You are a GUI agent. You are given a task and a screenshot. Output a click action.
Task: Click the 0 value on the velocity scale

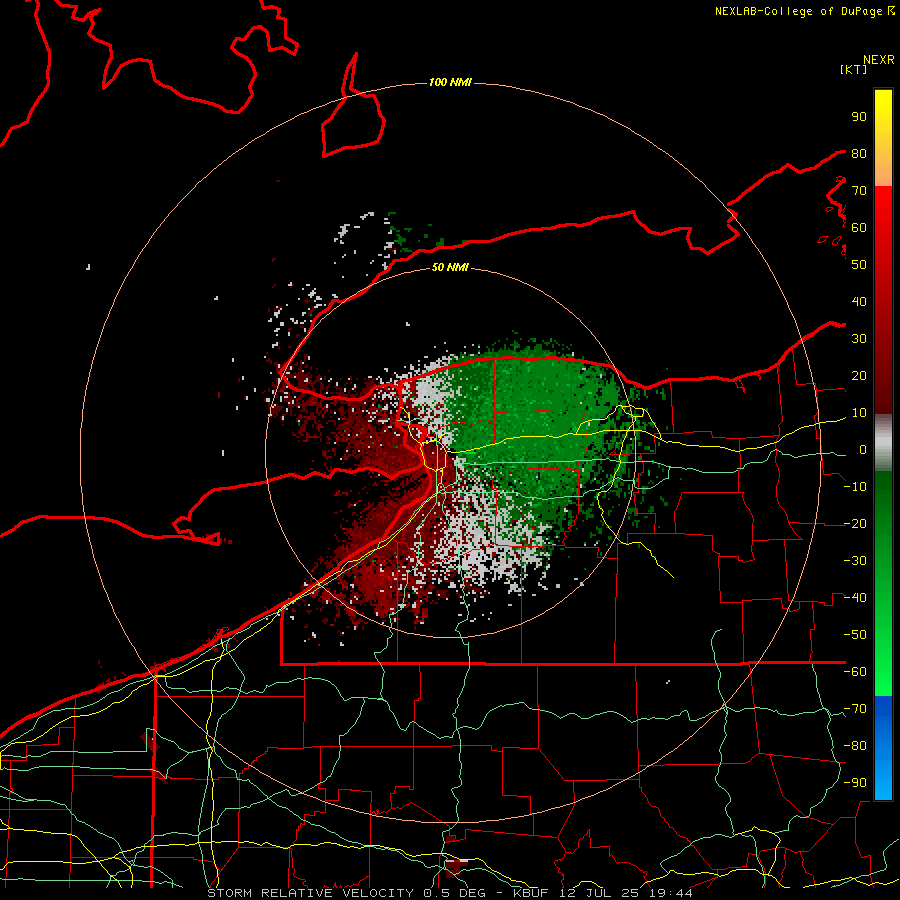click(863, 449)
